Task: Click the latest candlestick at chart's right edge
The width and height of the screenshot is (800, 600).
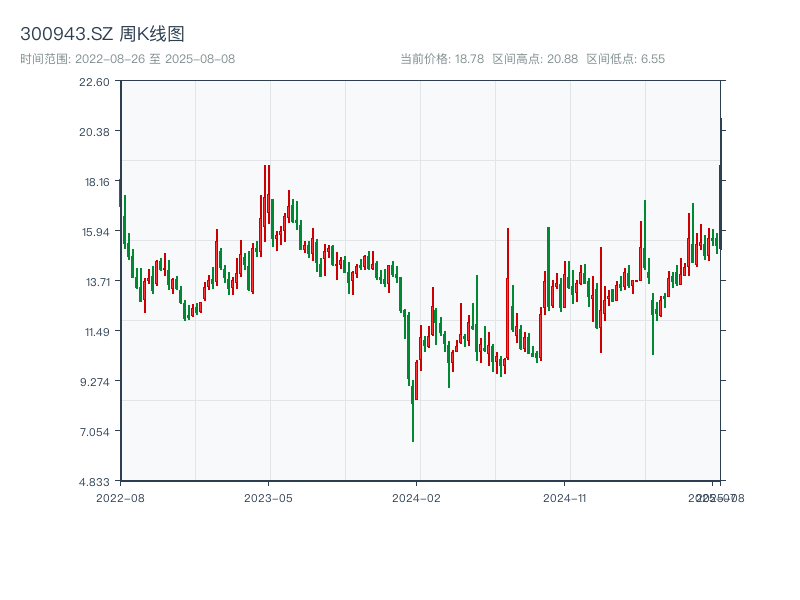Action: pos(720,180)
